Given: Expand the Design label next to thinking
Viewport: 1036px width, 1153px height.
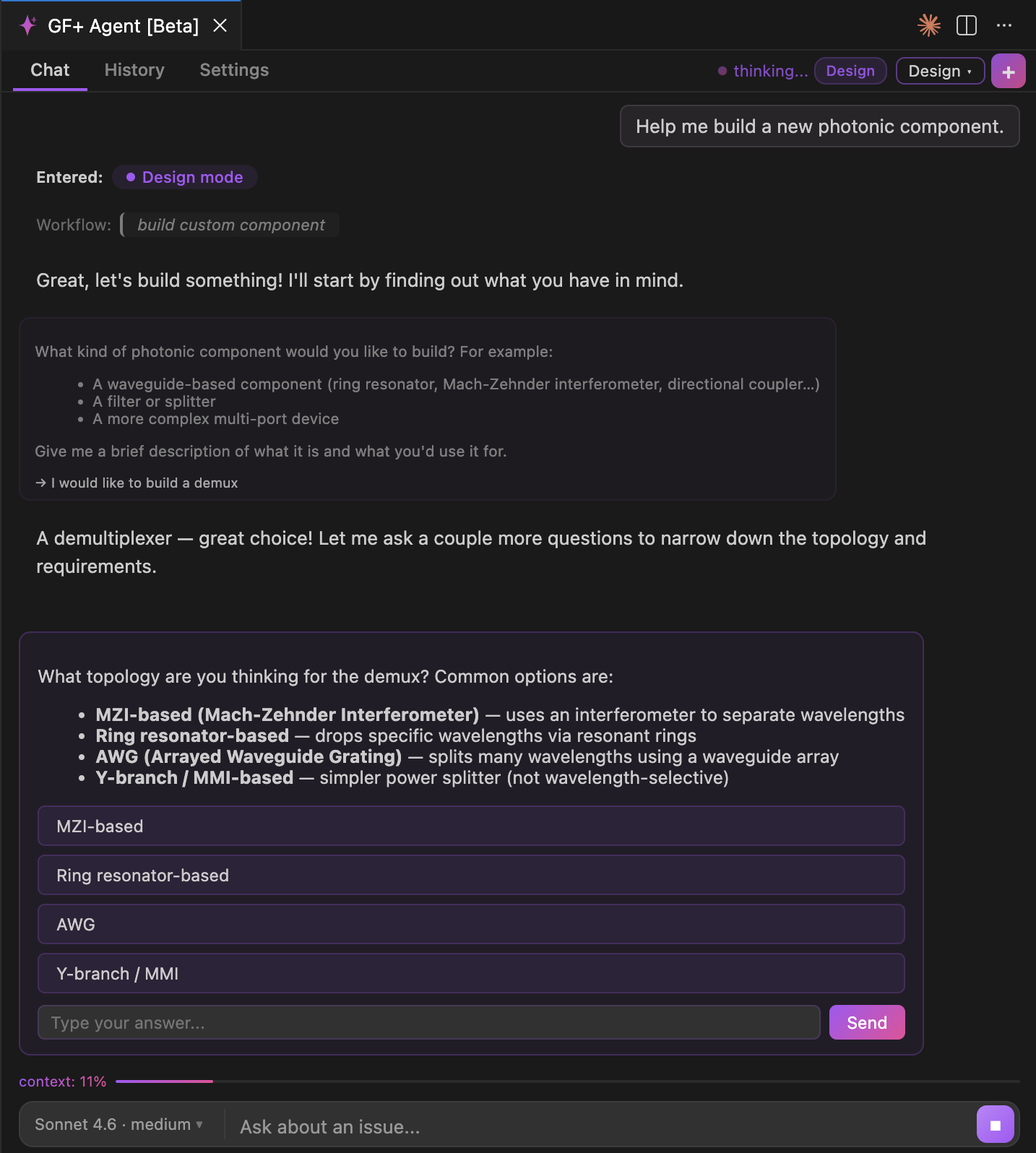Looking at the screenshot, I should point(850,70).
